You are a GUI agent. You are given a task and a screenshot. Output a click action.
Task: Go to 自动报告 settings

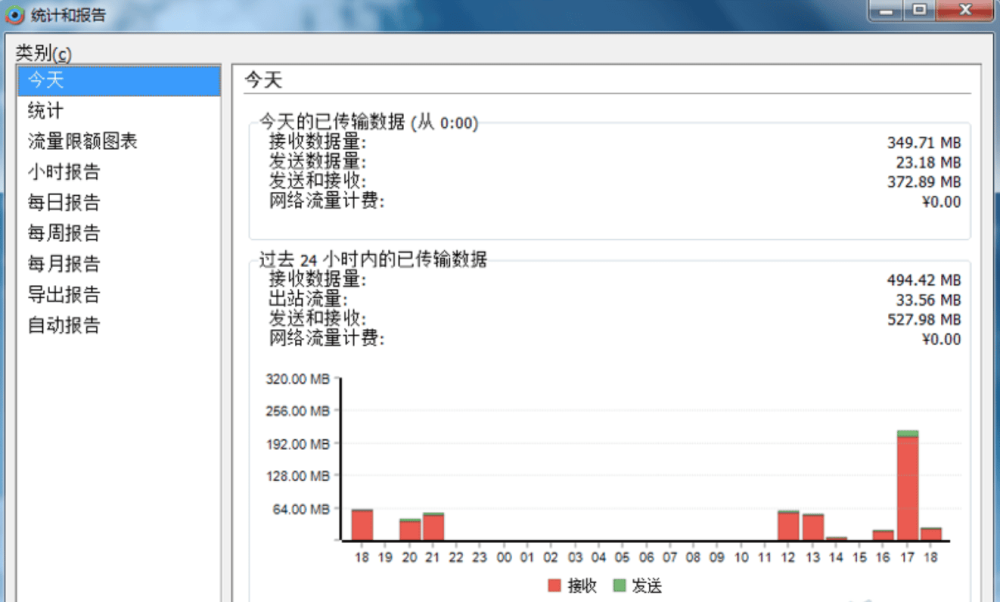119,325
